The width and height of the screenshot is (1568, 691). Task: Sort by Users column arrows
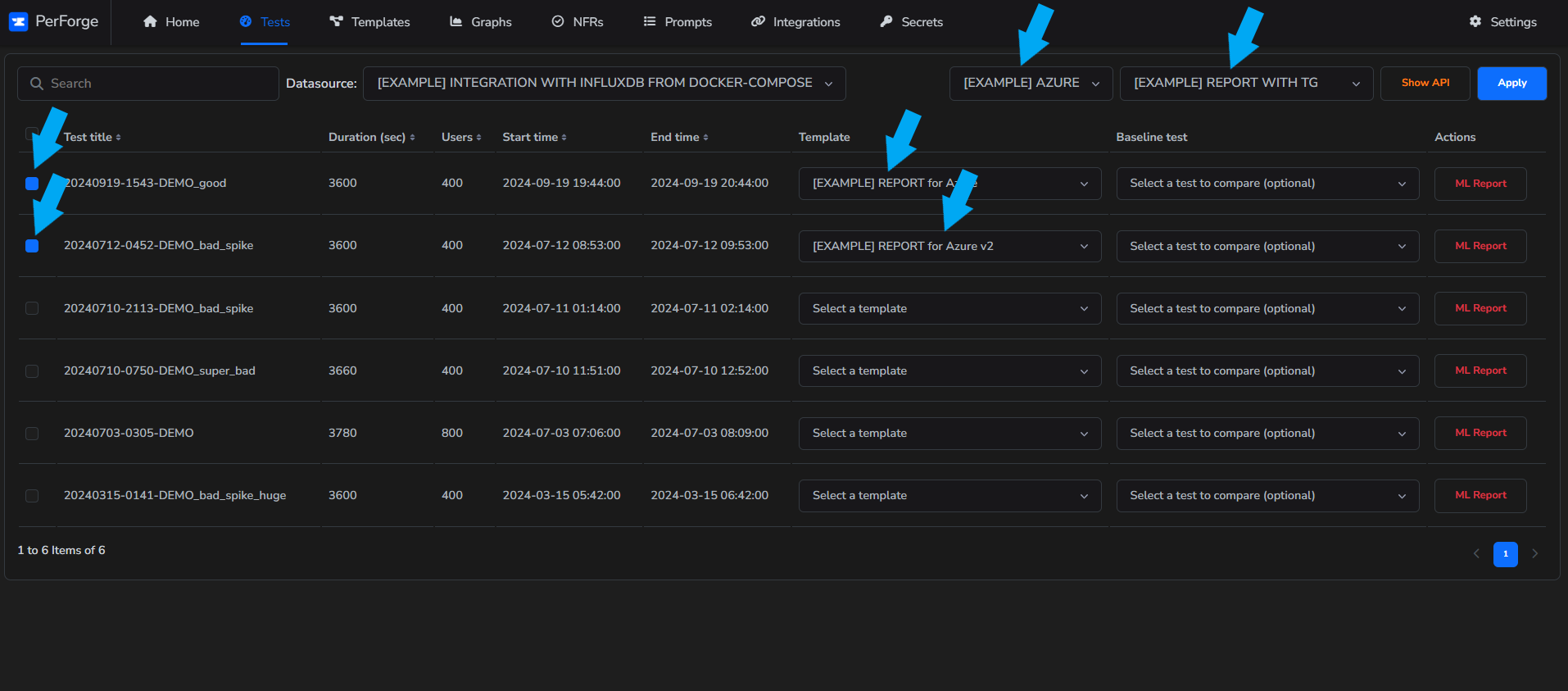pos(478,138)
